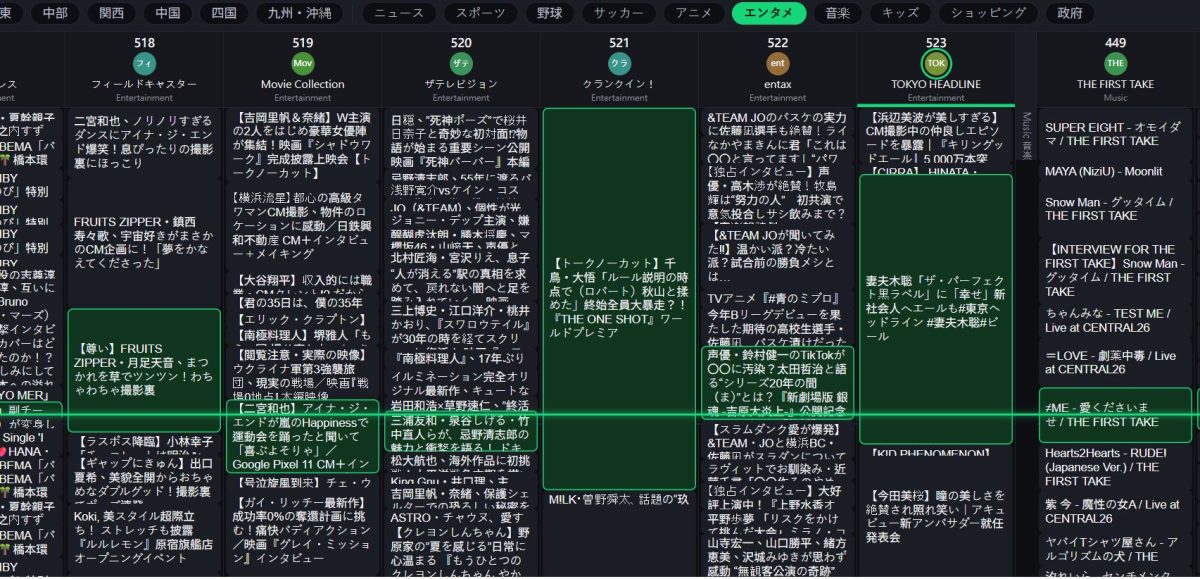Open SUPER EIGHT - オモイダマ program

tap(1115, 134)
